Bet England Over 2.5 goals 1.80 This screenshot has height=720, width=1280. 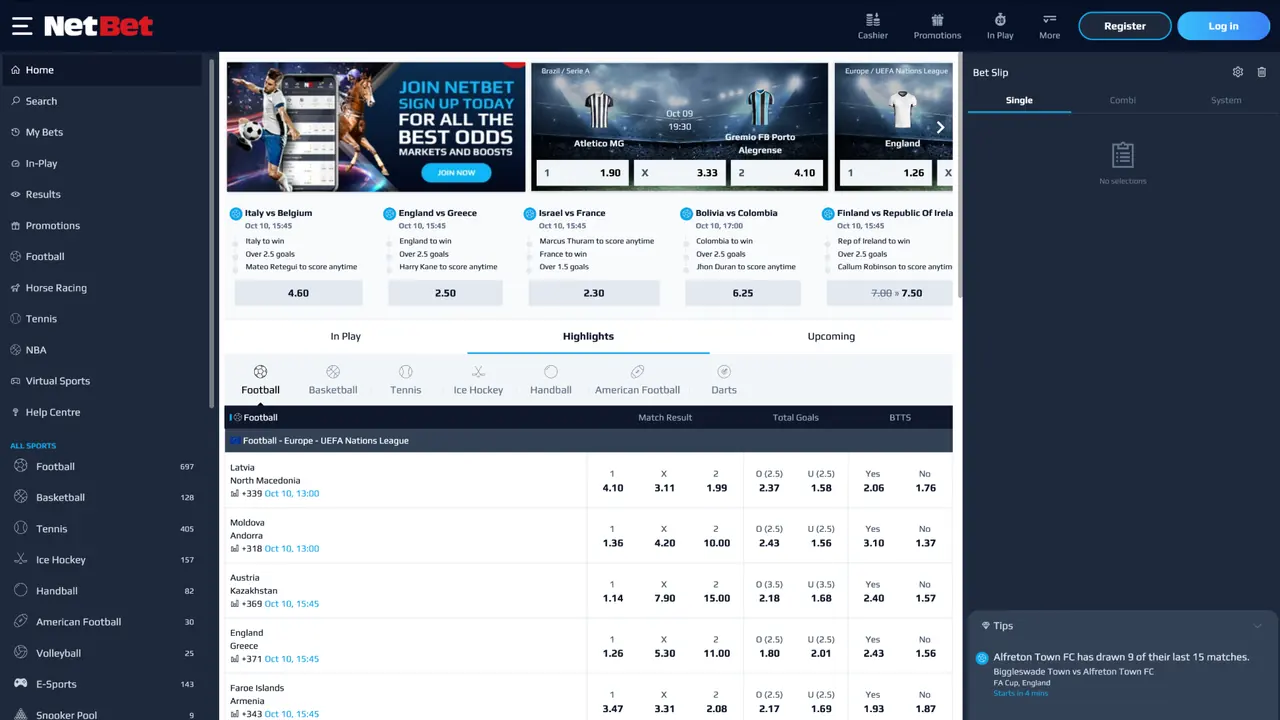(769, 646)
